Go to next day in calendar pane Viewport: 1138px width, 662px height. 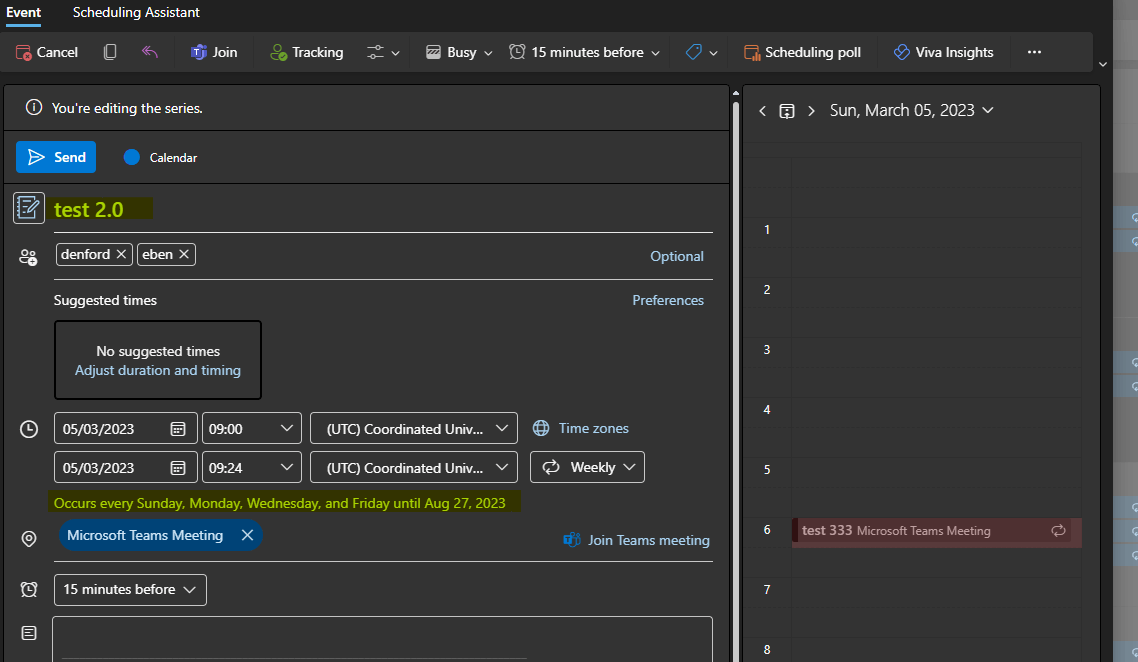pos(811,111)
